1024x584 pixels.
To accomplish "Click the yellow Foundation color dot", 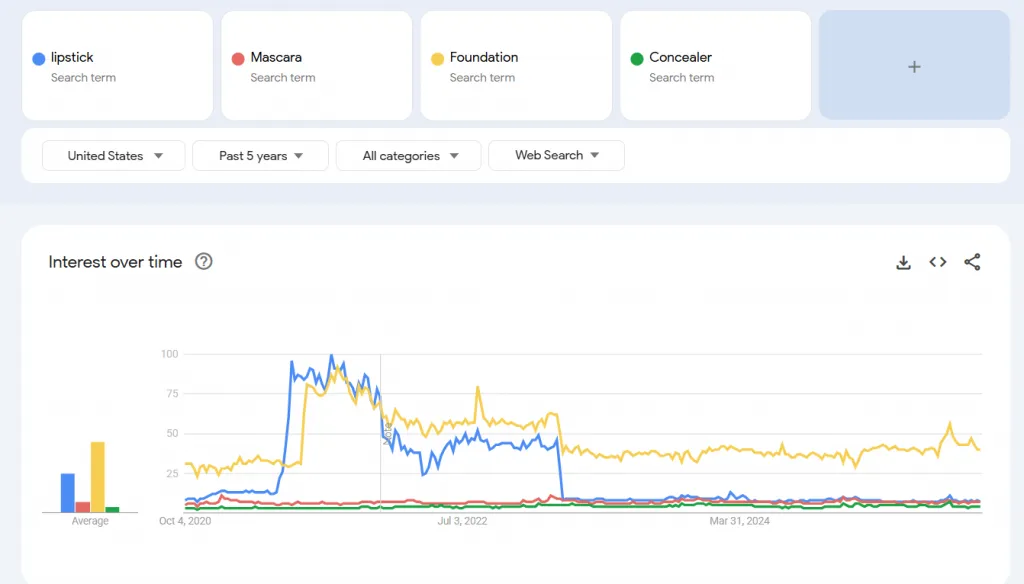I will point(437,59).
